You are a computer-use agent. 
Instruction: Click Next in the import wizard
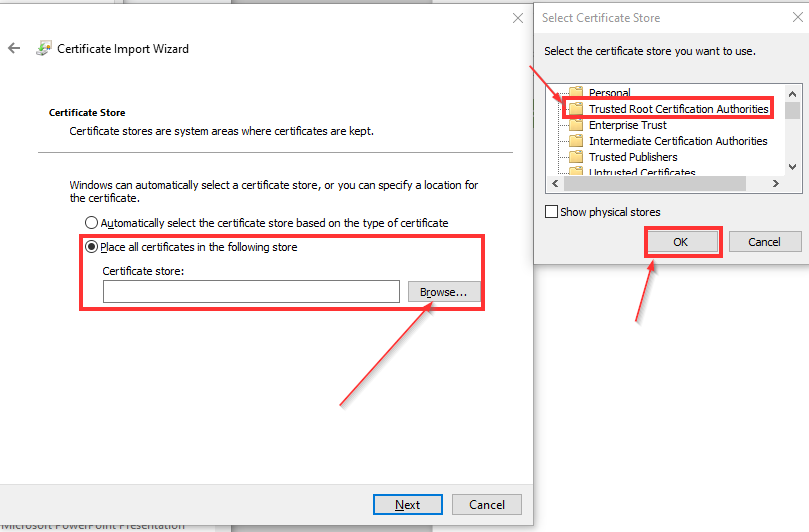coord(407,505)
